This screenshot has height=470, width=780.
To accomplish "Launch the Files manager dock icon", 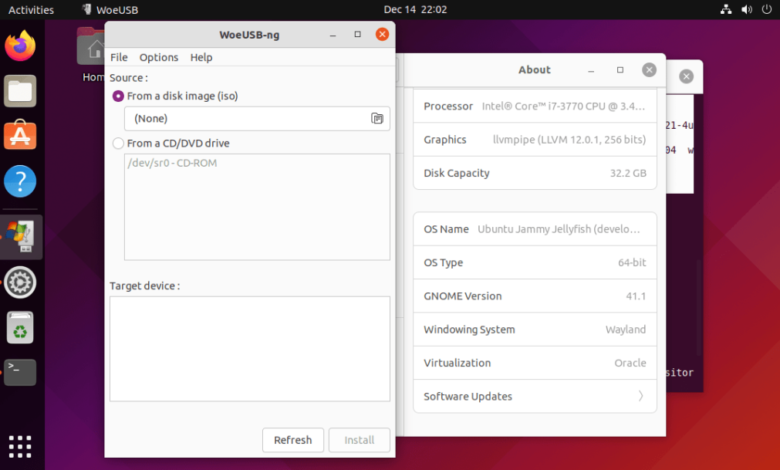I will [x=20, y=91].
